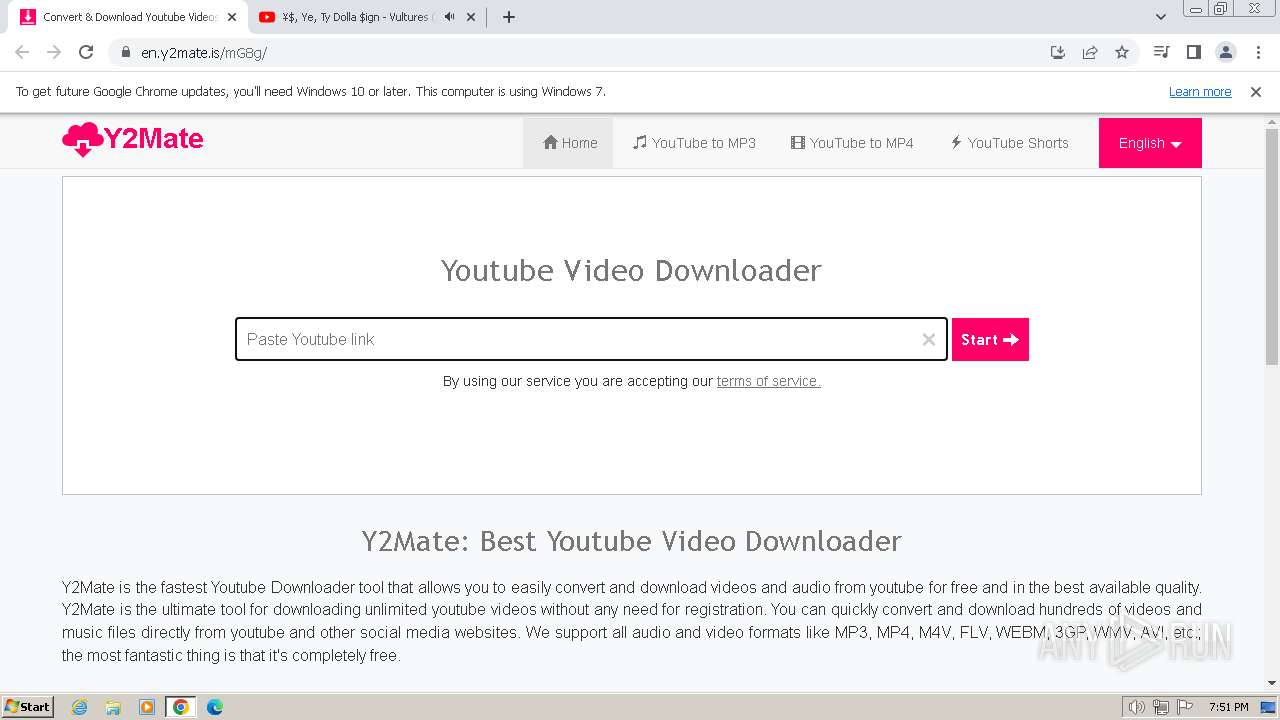The image size is (1280, 720).
Task: Go back with the browser back arrow
Action: 22,52
